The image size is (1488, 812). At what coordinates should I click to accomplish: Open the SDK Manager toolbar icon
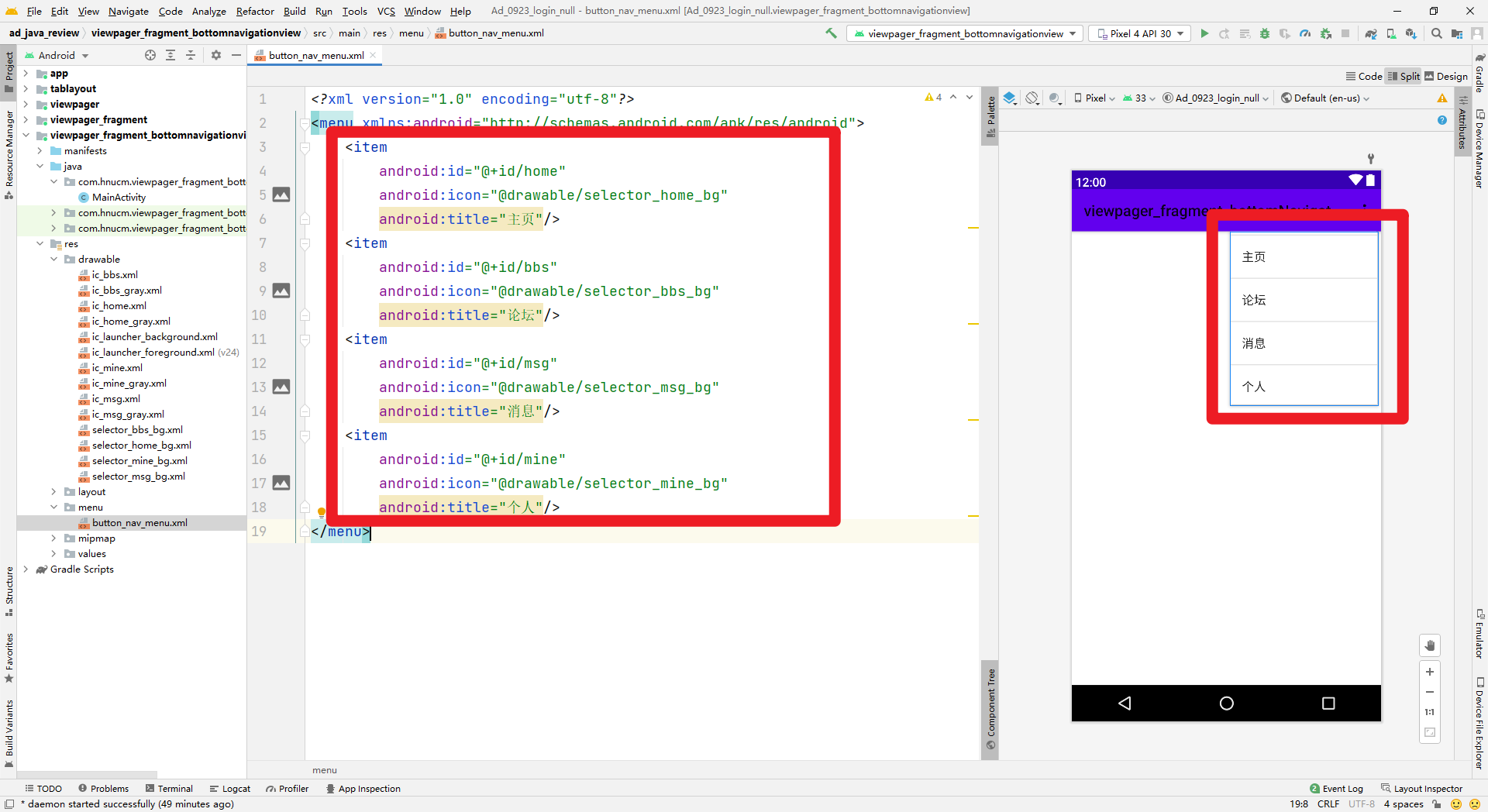1411,33
